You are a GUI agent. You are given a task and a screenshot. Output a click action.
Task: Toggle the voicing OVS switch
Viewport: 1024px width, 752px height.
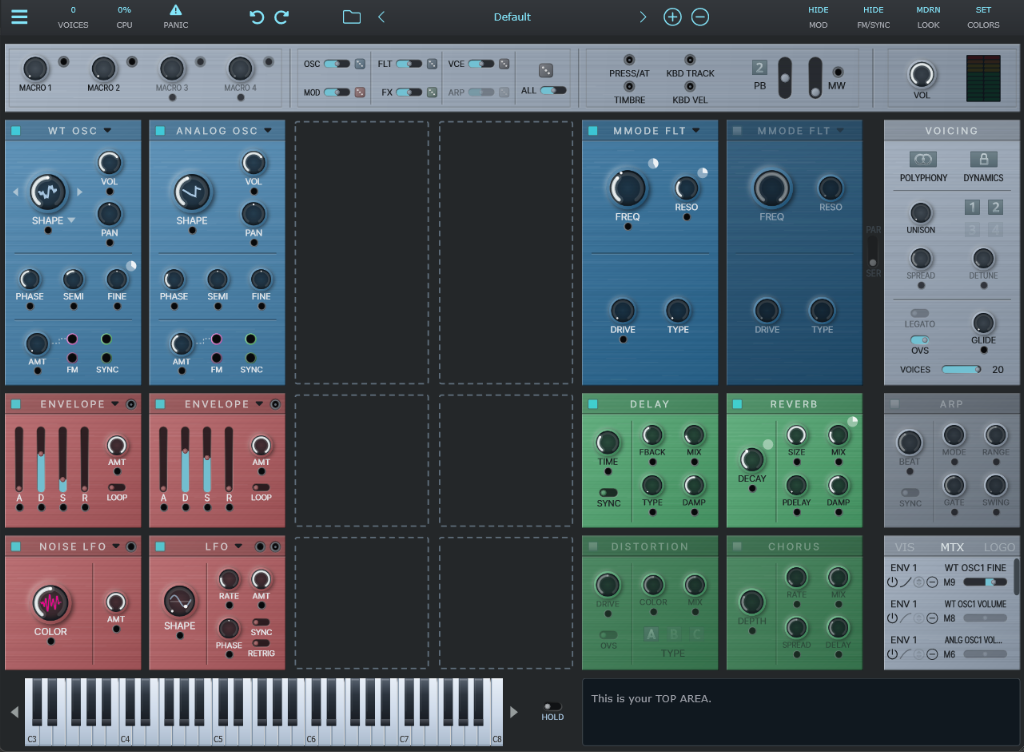coord(920,340)
